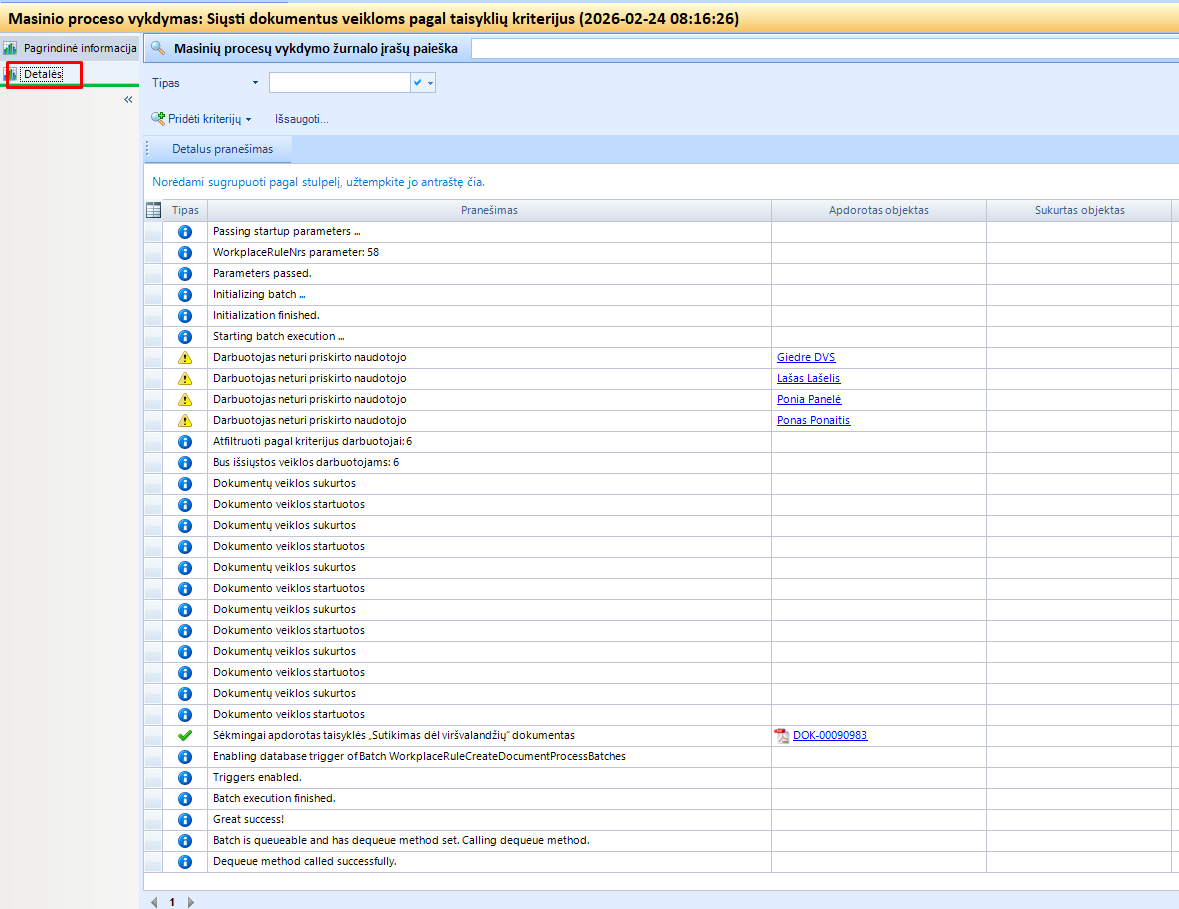Click info icon for 'Parameters passed.' row
This screenshot has width=1179, height=909.
(x=184, y=274)
